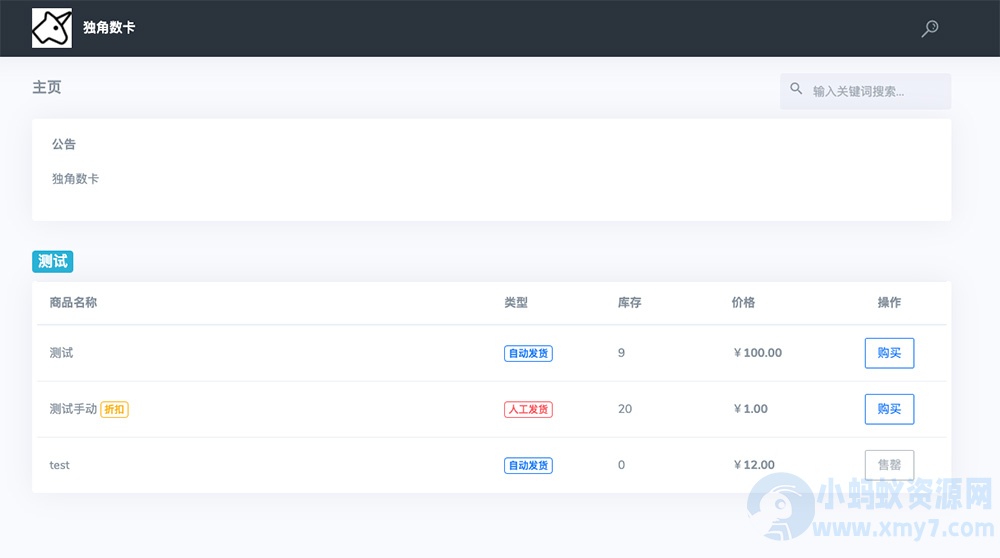Click the 主页 page heading
This screenshot has width=1000, height=558.
[x=47, y=87]
